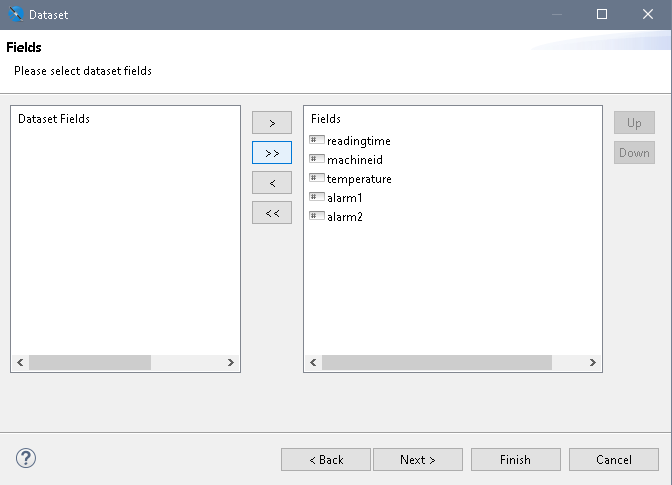The width and height of the screenshot is (672, 485).
Task: Click Dataset Fields horizontal scrollbar right arrow
Action: [231, 363]
